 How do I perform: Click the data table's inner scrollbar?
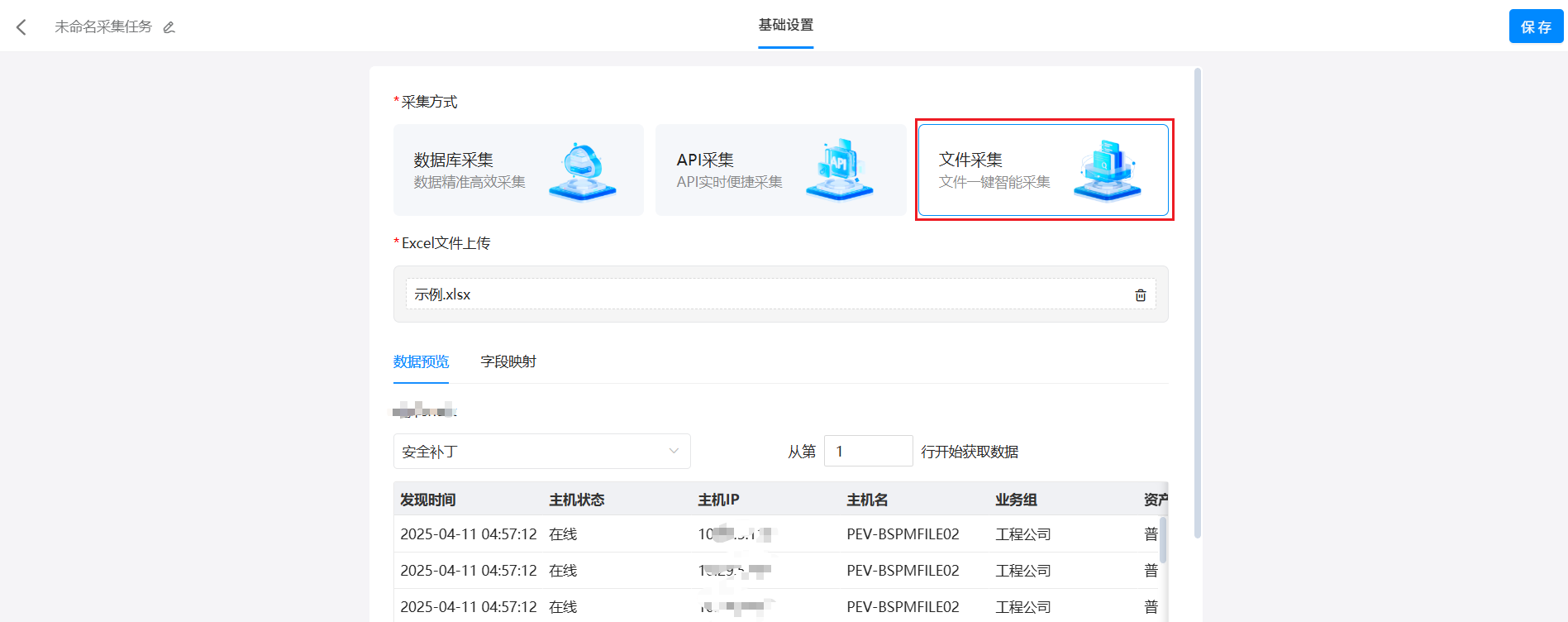[x=1164, y=542]
